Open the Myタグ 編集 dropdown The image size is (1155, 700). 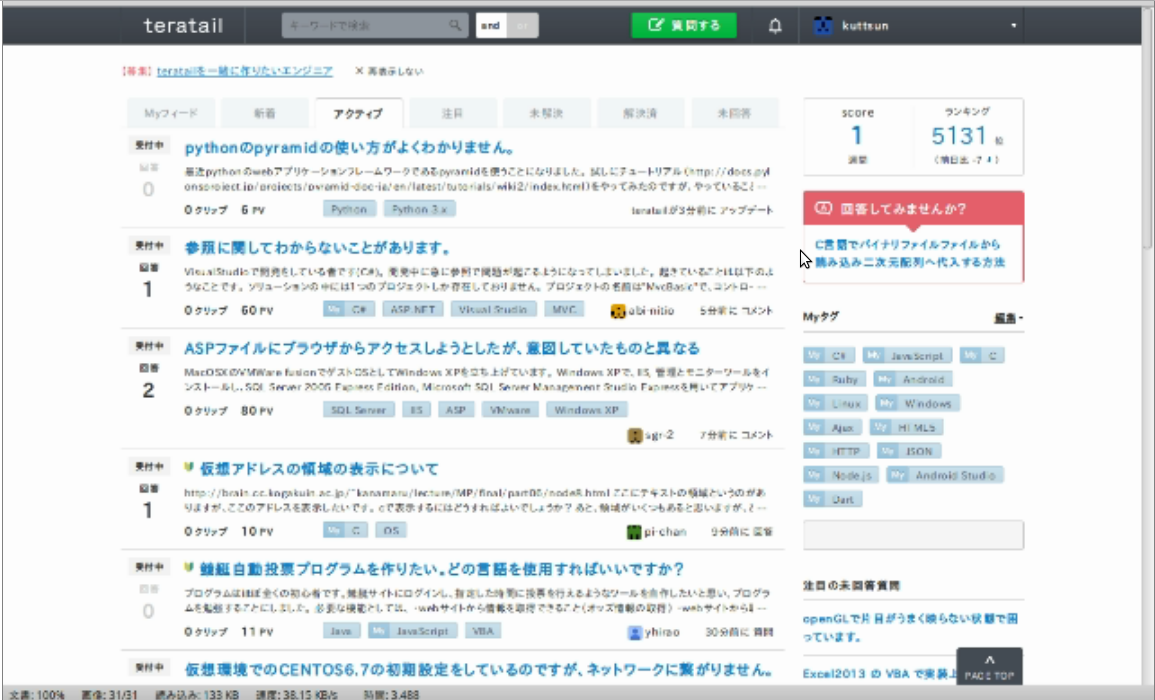(x=1008, y=318)
